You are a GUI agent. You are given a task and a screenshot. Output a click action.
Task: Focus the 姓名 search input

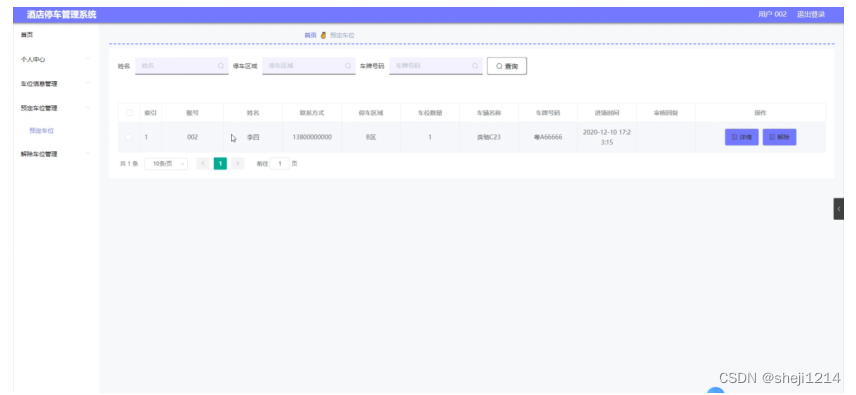(x=182, y=65)
